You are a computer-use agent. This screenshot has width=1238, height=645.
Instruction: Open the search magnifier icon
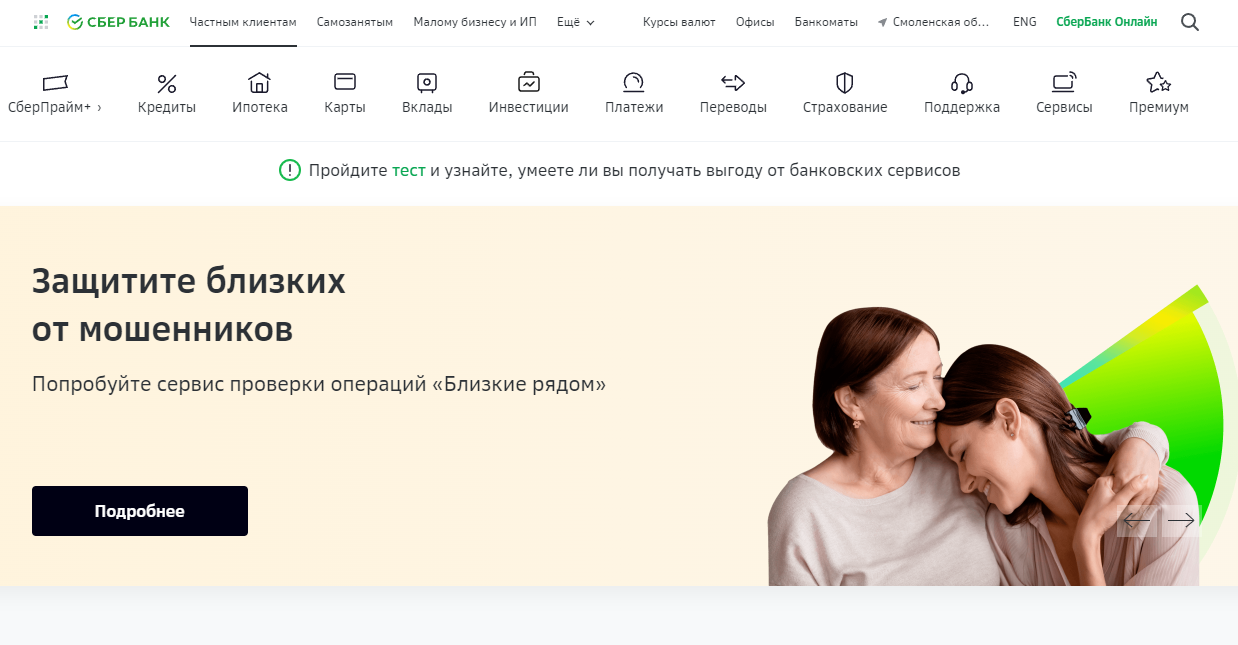click(x=1189, y=22)
